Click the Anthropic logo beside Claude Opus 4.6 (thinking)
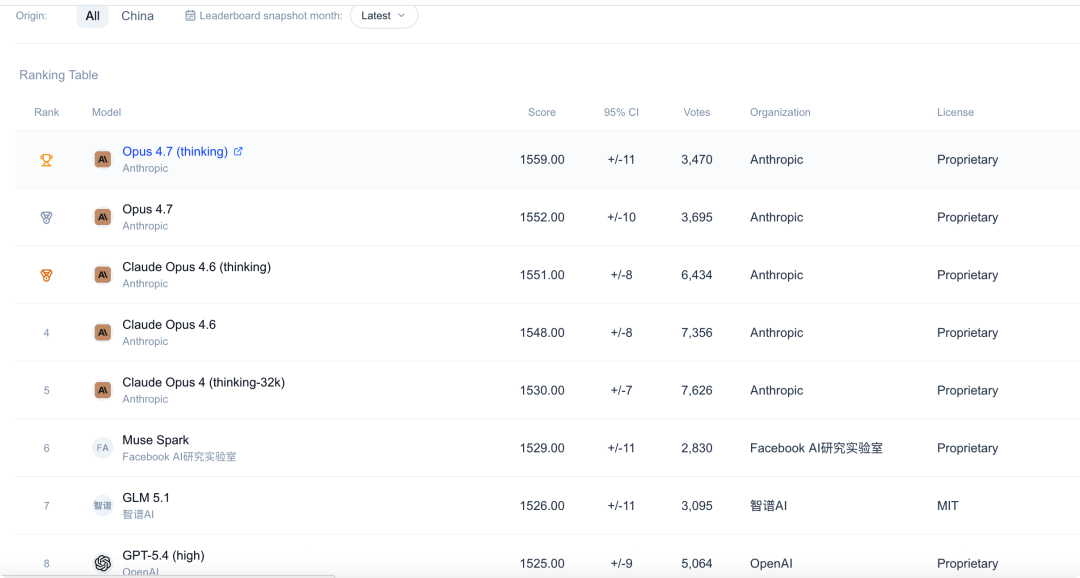Image resolution: width=1080 pixels, height=578 pixels. pyautogui.click(x=103, y=275)
